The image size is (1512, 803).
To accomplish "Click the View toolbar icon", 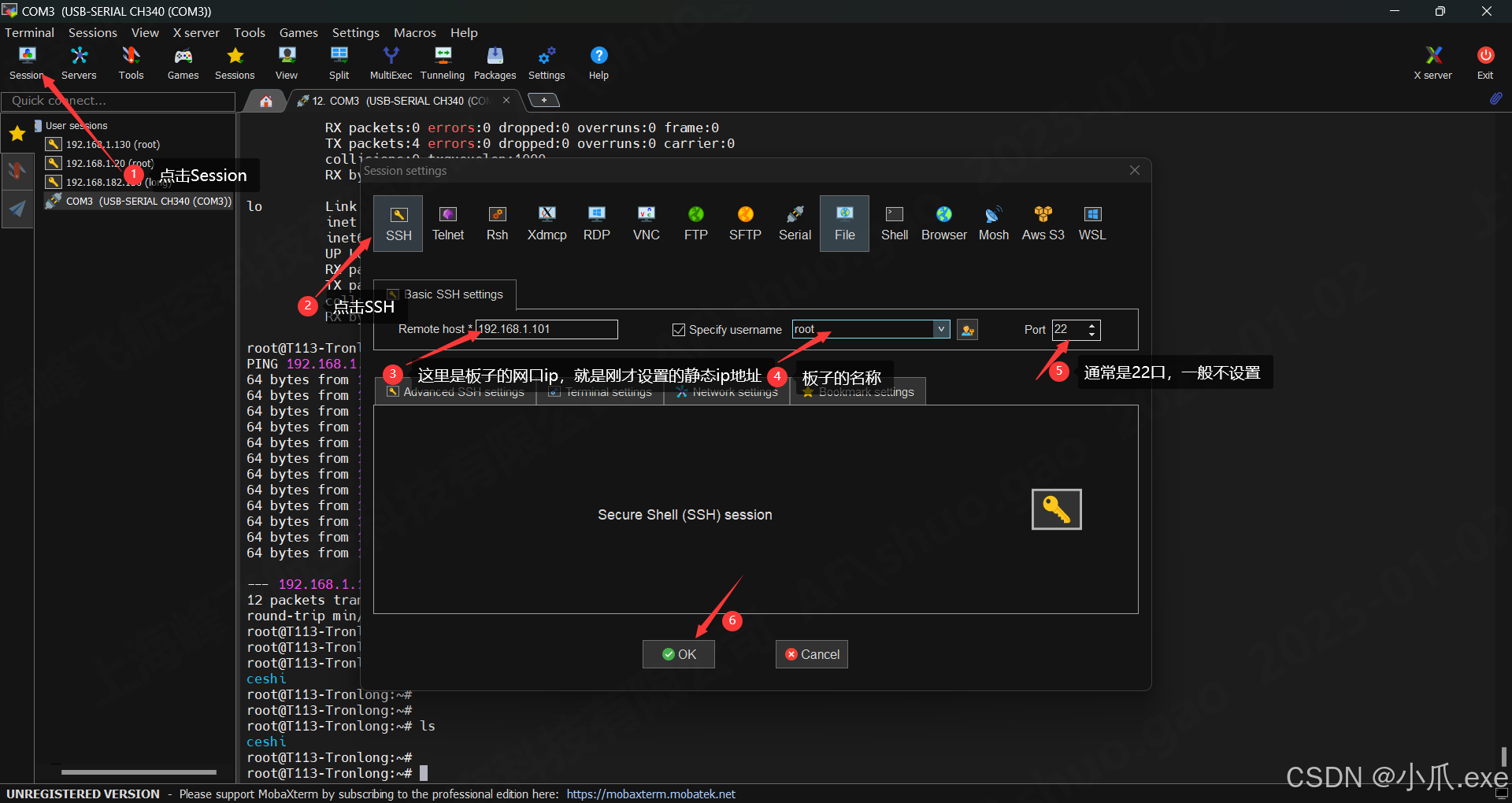I will coord(287,63).
